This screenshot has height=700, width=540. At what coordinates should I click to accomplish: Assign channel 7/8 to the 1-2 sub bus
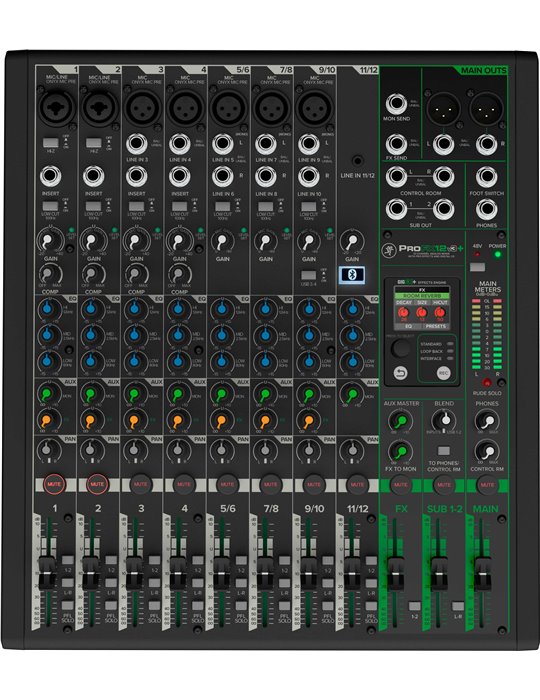click(284, 559)
